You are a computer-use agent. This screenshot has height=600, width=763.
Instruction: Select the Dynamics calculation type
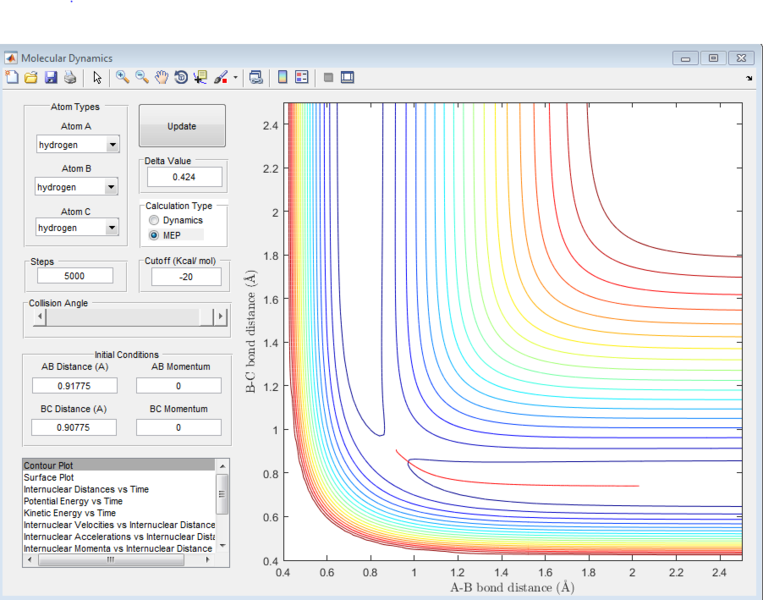click(x=154, y=220)
